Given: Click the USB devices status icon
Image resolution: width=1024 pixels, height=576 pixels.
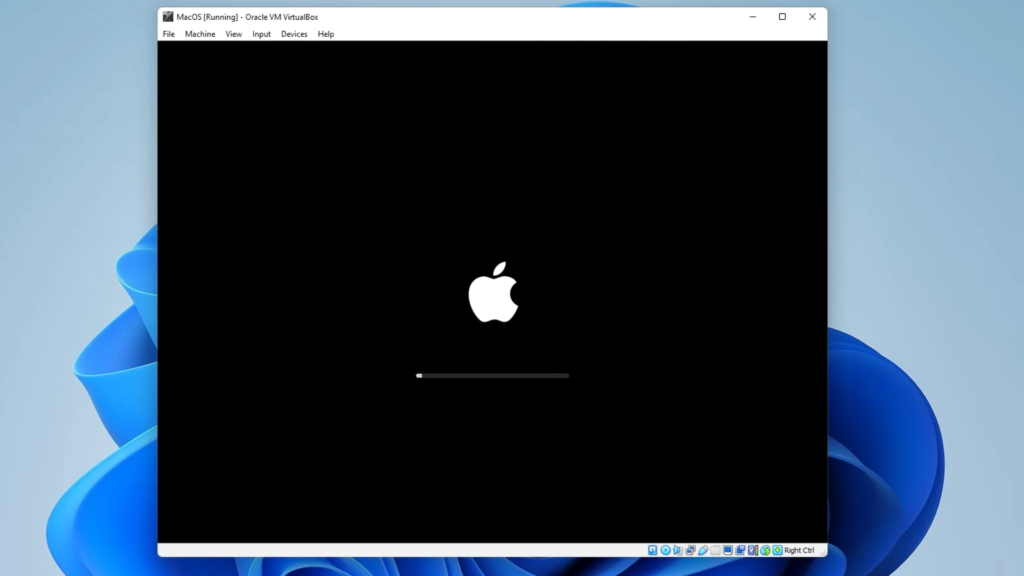Looking at the screenshot, I should [x=703, y=551].
